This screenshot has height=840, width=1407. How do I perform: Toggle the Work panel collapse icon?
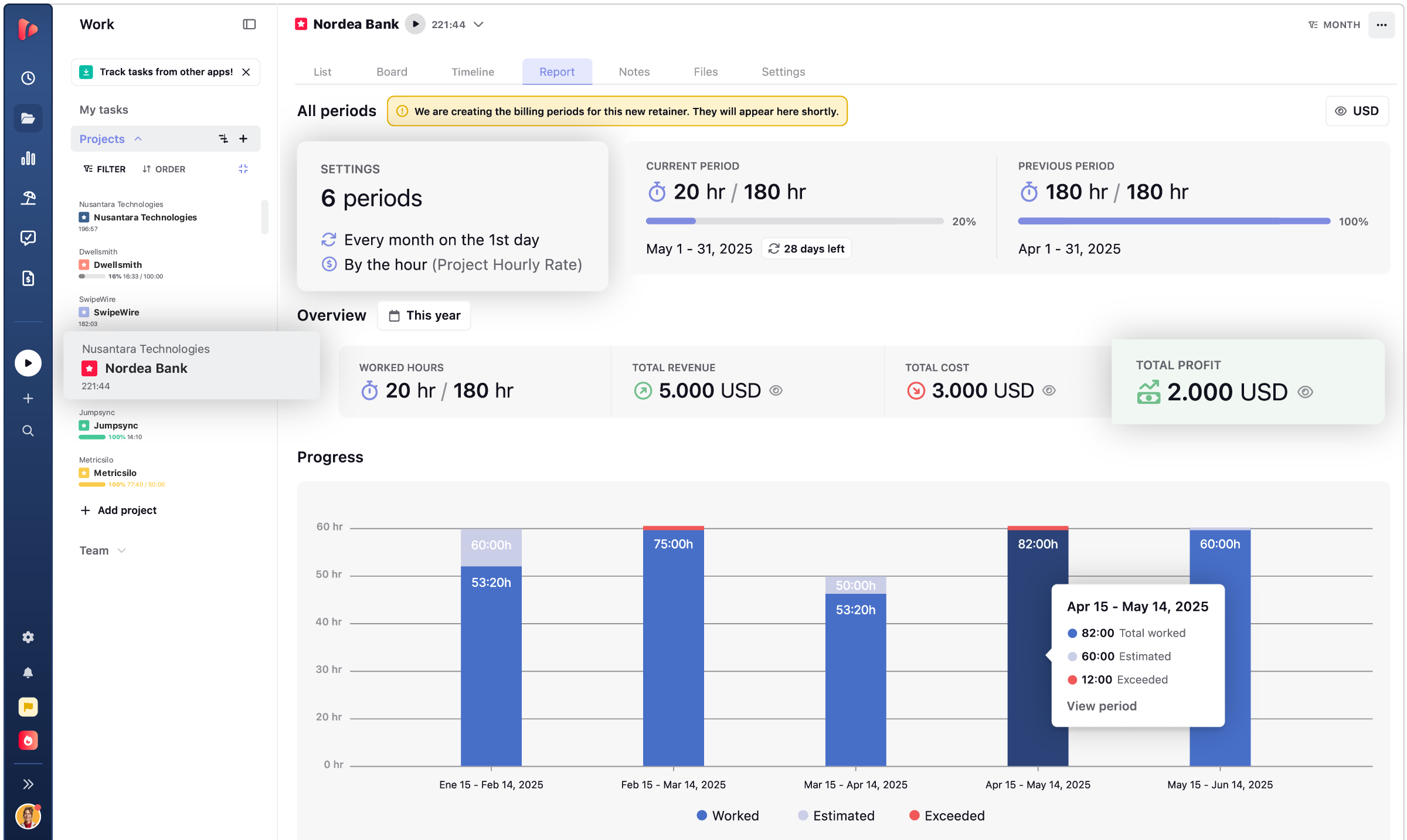pyautogui.click(x=249, y=24)
